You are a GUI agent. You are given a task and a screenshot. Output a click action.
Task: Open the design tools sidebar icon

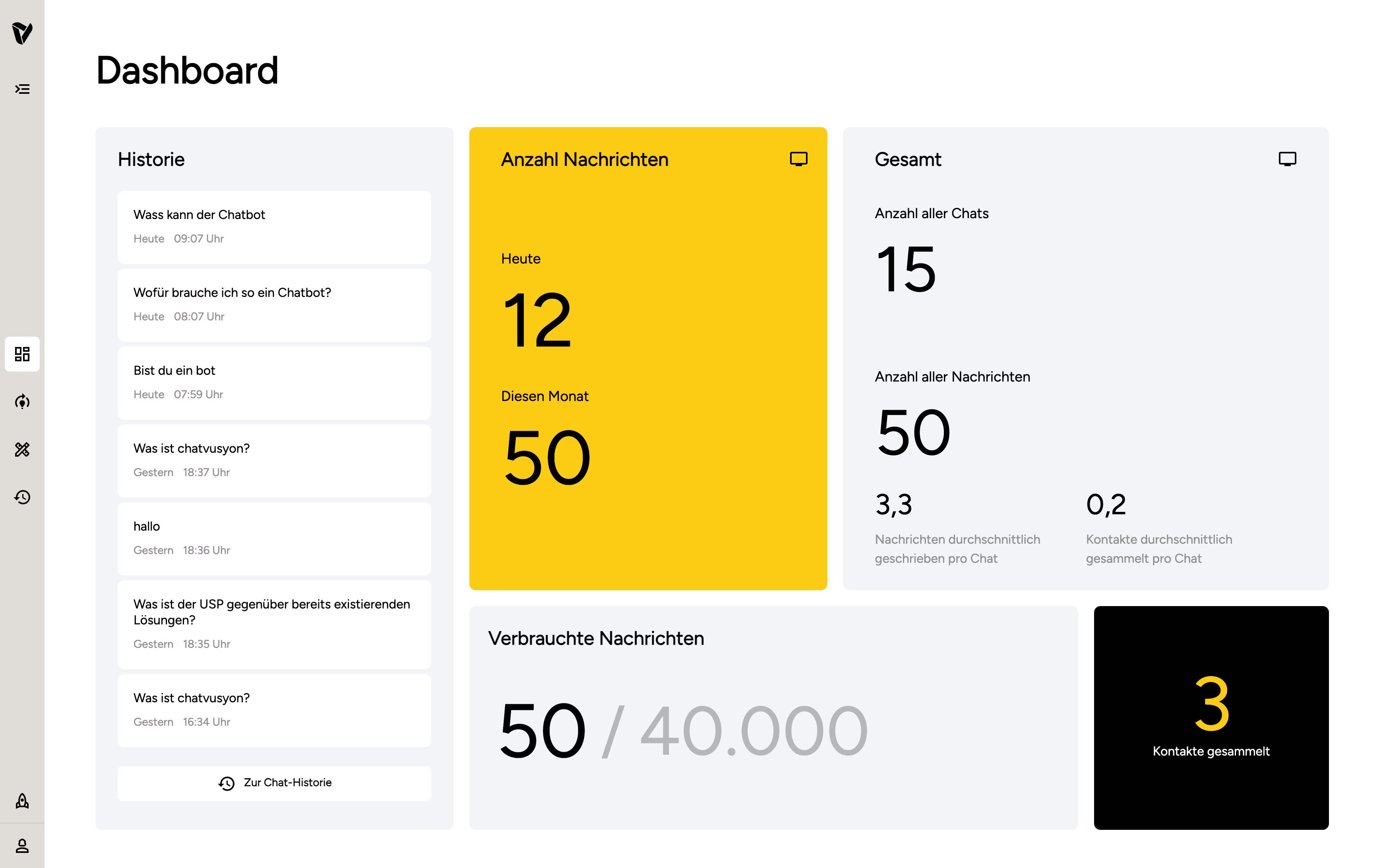tap(22, 449)
